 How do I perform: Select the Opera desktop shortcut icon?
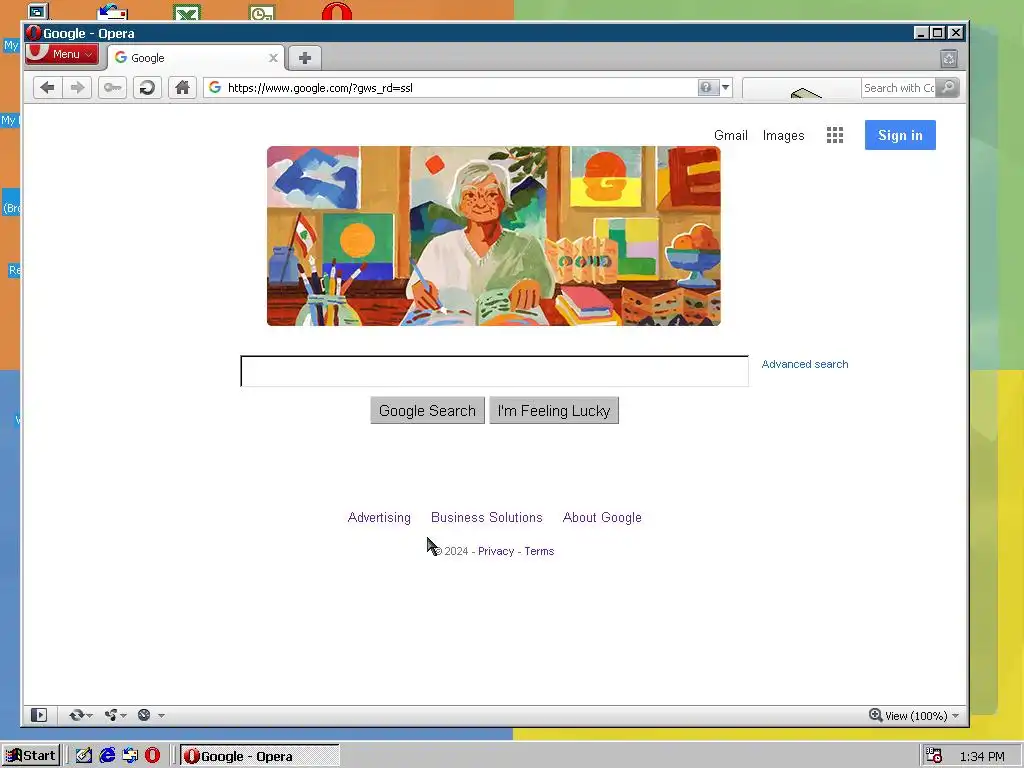click(337, 11)
